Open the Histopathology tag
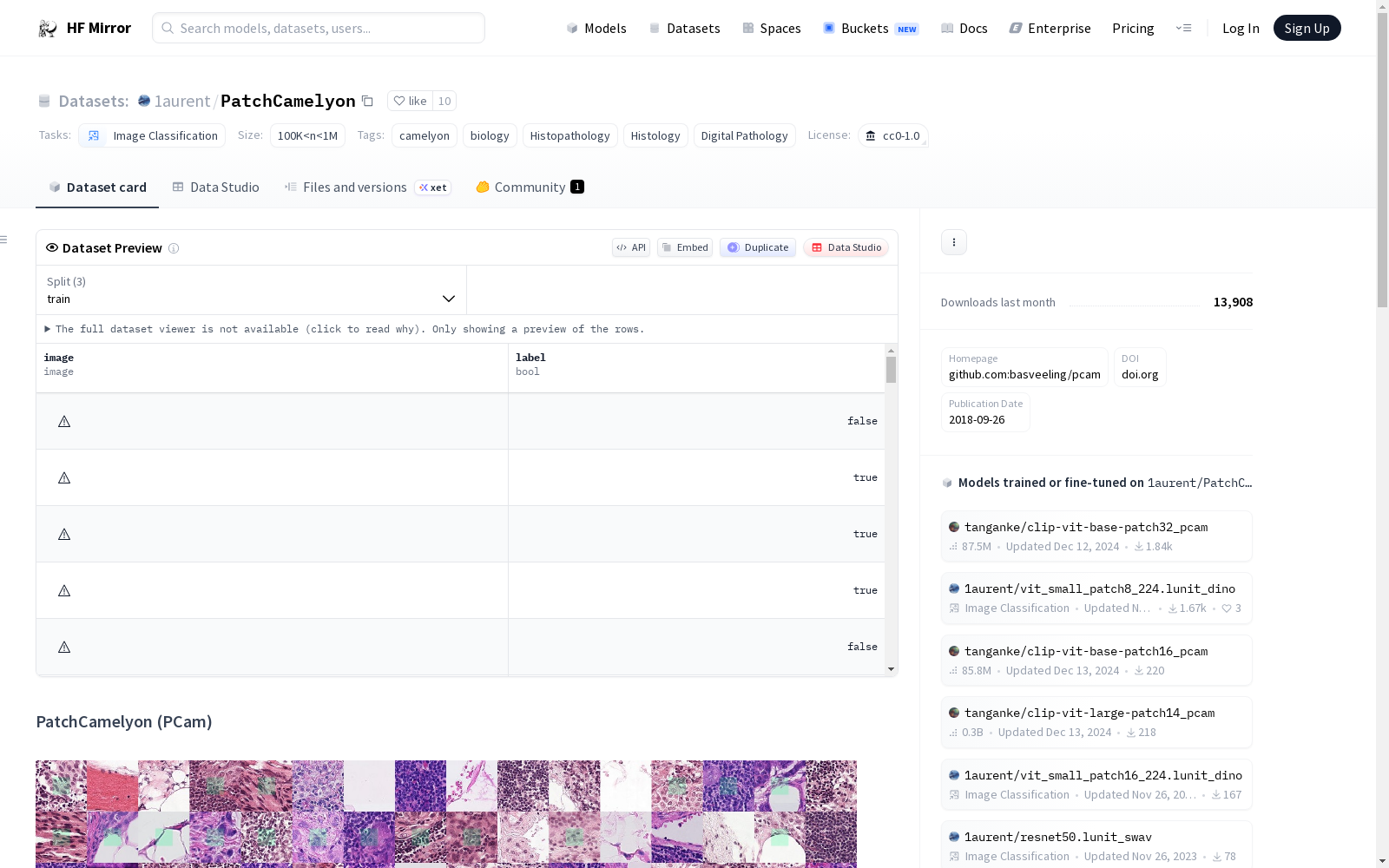The width and height of the screenshot is (1389, 868). click(569, 135)
